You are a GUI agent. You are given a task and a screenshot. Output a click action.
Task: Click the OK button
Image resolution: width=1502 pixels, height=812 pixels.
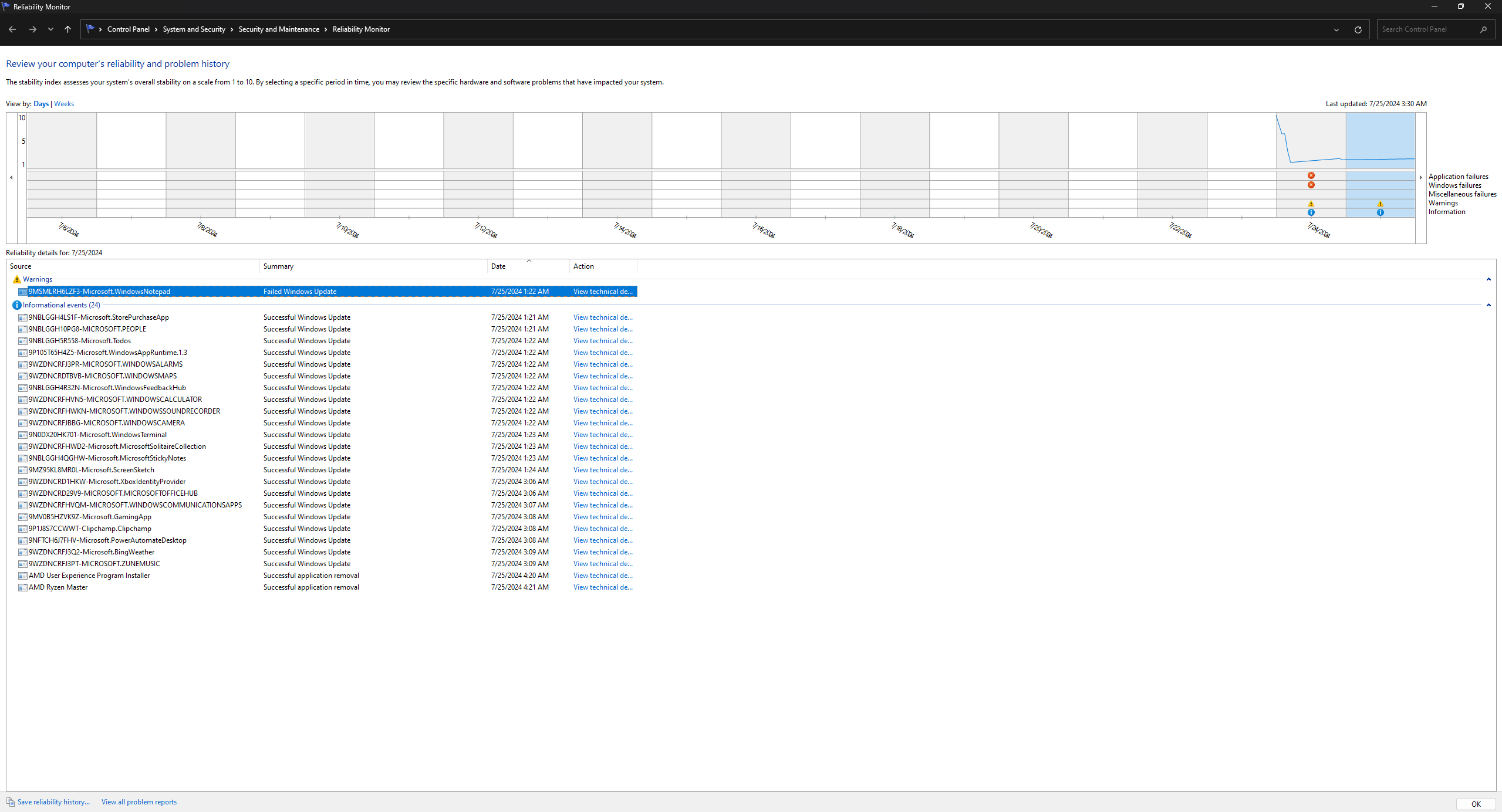1476,804
